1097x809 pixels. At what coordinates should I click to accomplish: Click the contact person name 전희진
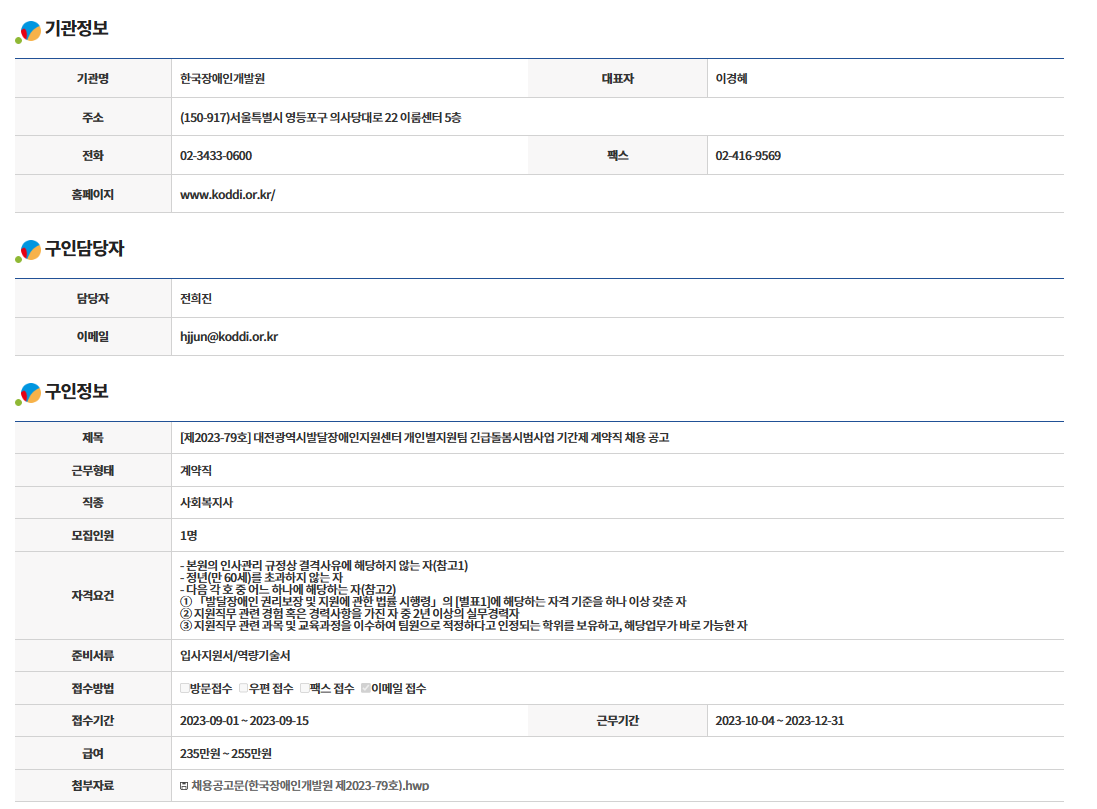[x=196, y=299]
